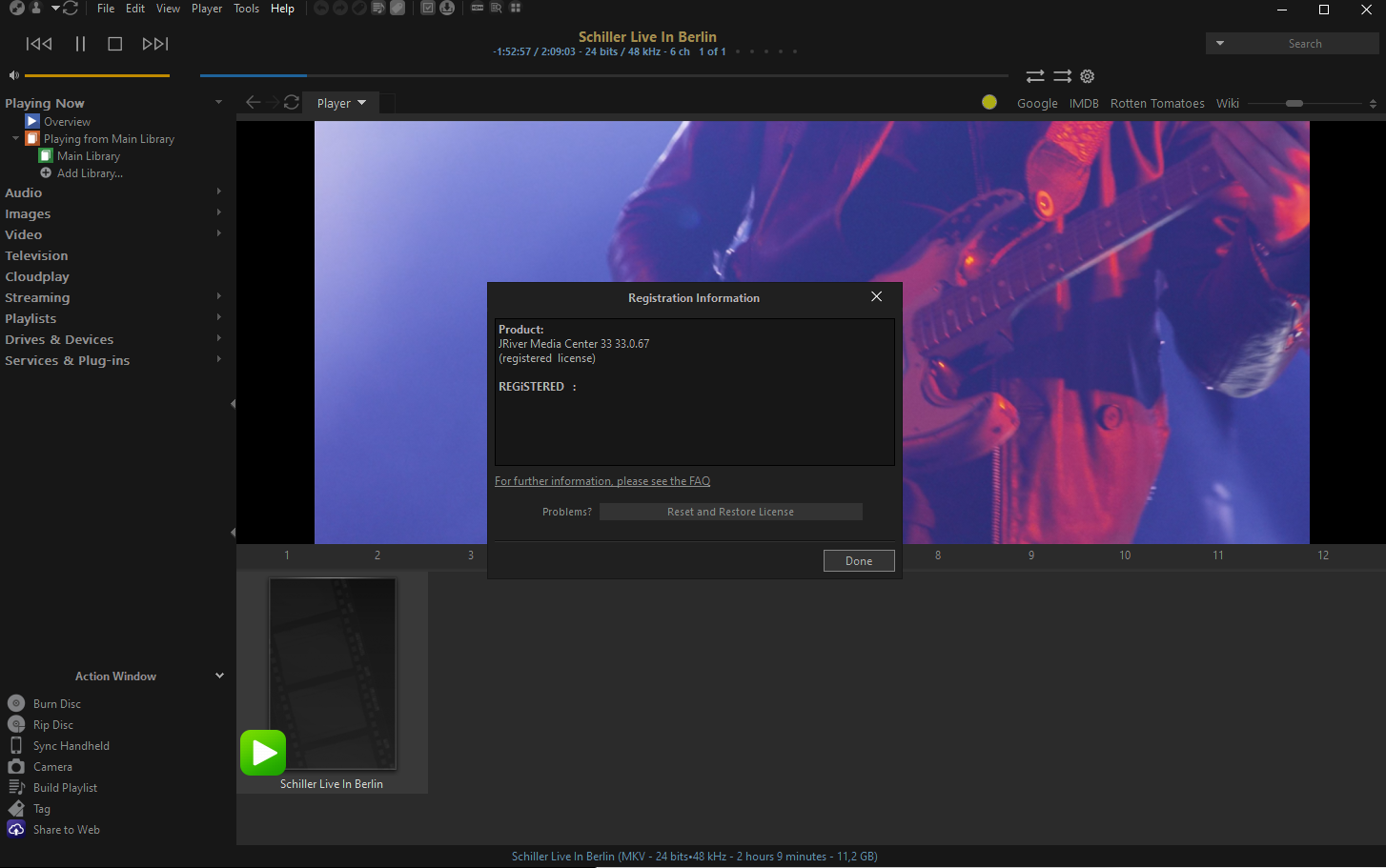1386x868 pixels.
Task: Open the Player view dropdown
Action: coord(340,102)
